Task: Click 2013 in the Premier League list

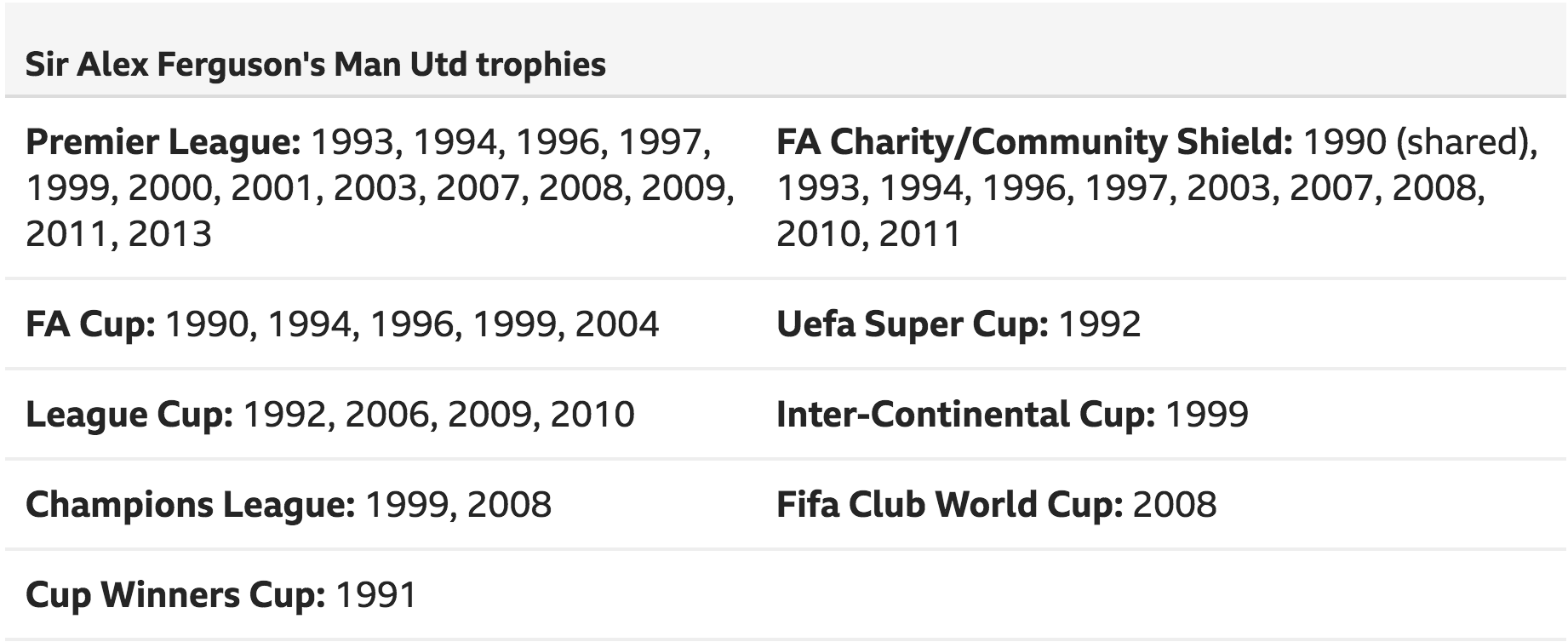Action: click(x=170, y=234)
